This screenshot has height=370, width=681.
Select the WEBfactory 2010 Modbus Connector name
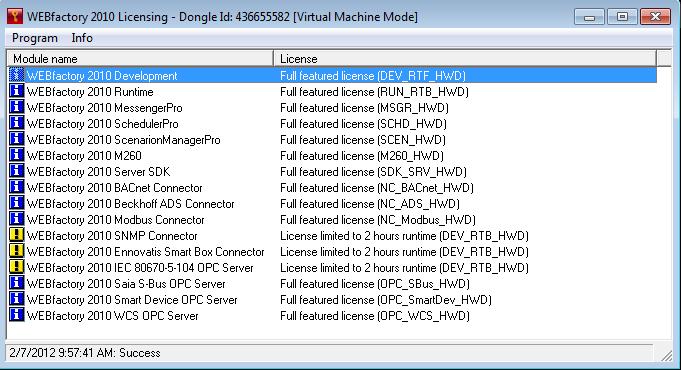(x=116, y=220)
